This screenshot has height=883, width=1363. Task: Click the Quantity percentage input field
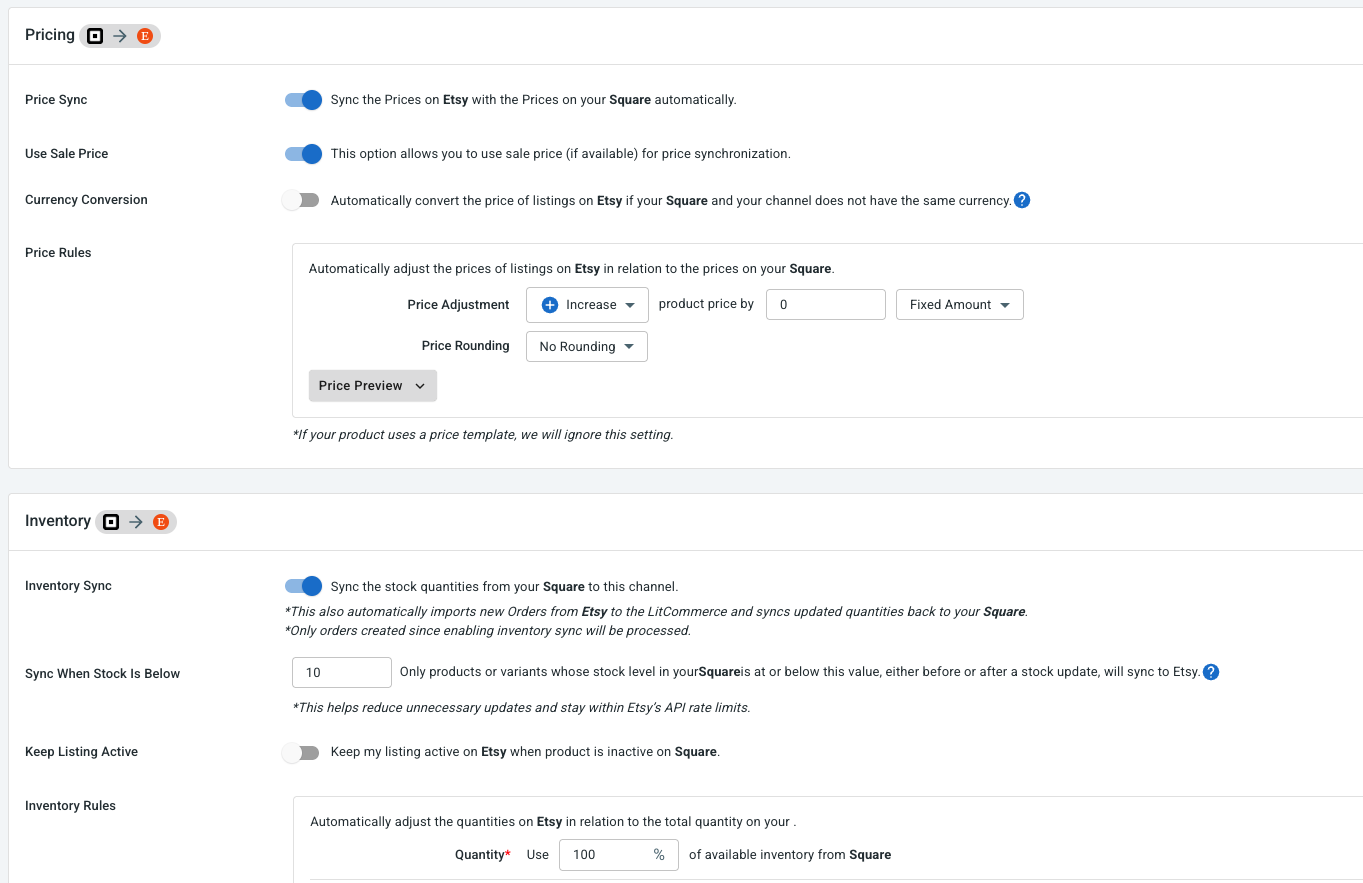pyautogui.click(x=619, y=855)
